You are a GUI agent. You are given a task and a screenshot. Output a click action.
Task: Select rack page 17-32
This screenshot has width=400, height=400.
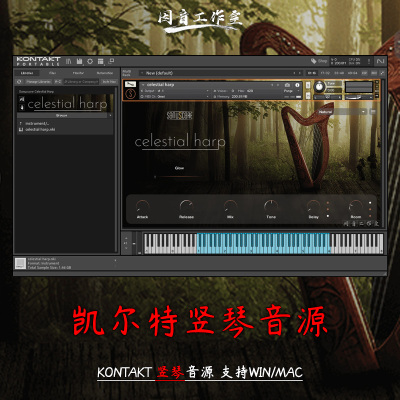pos(325,73)
